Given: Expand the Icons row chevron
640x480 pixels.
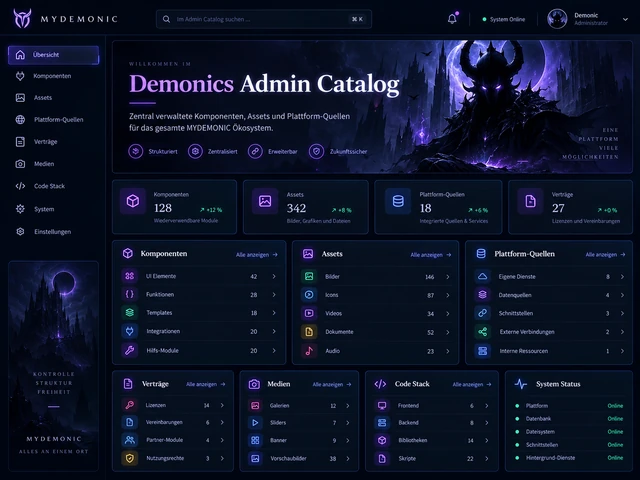Looking at the screenshot, I should tap(448, 295).
